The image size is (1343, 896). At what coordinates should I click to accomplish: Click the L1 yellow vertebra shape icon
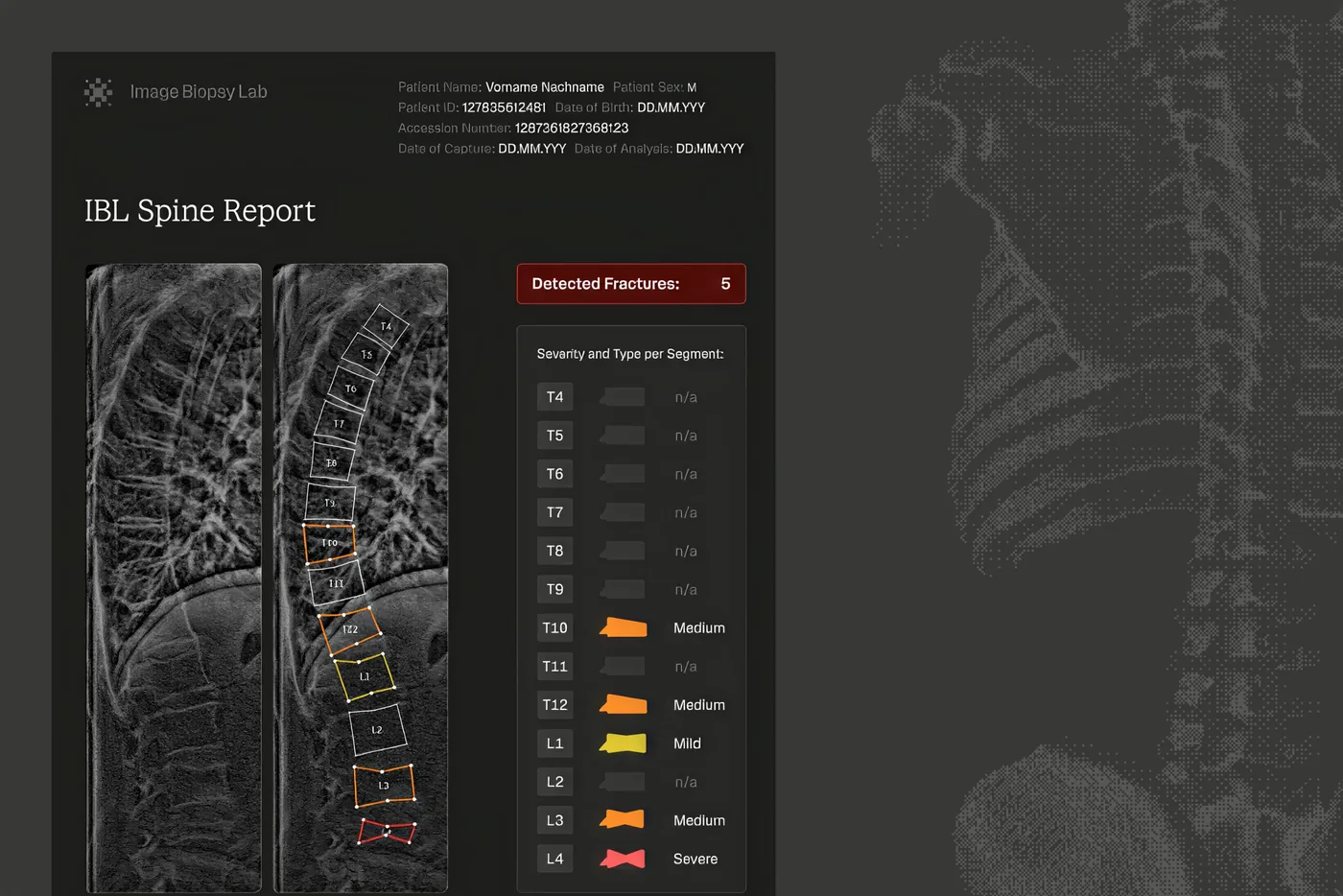[623, 743]
